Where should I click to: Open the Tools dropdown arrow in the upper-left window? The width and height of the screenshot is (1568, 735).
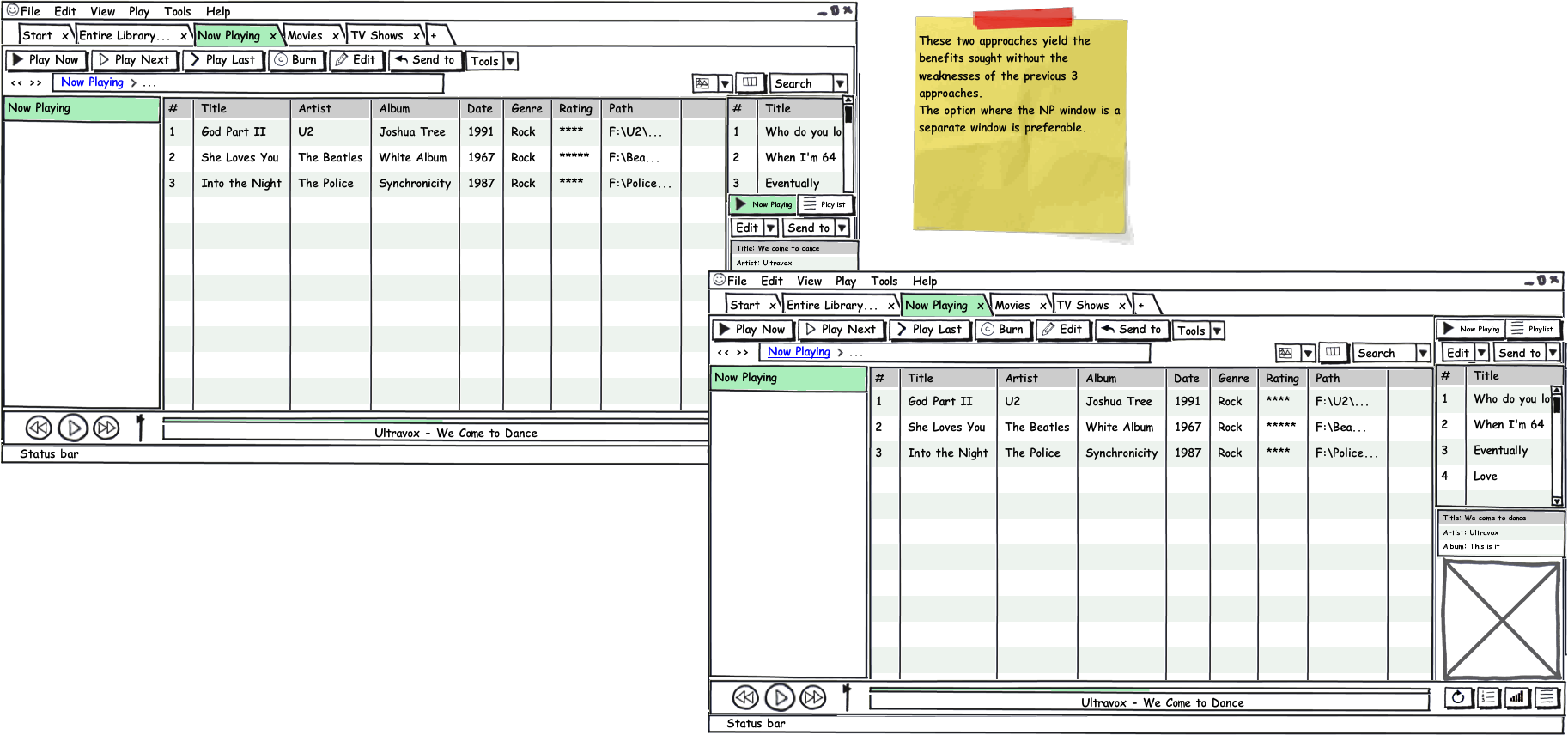click(510, 61)
